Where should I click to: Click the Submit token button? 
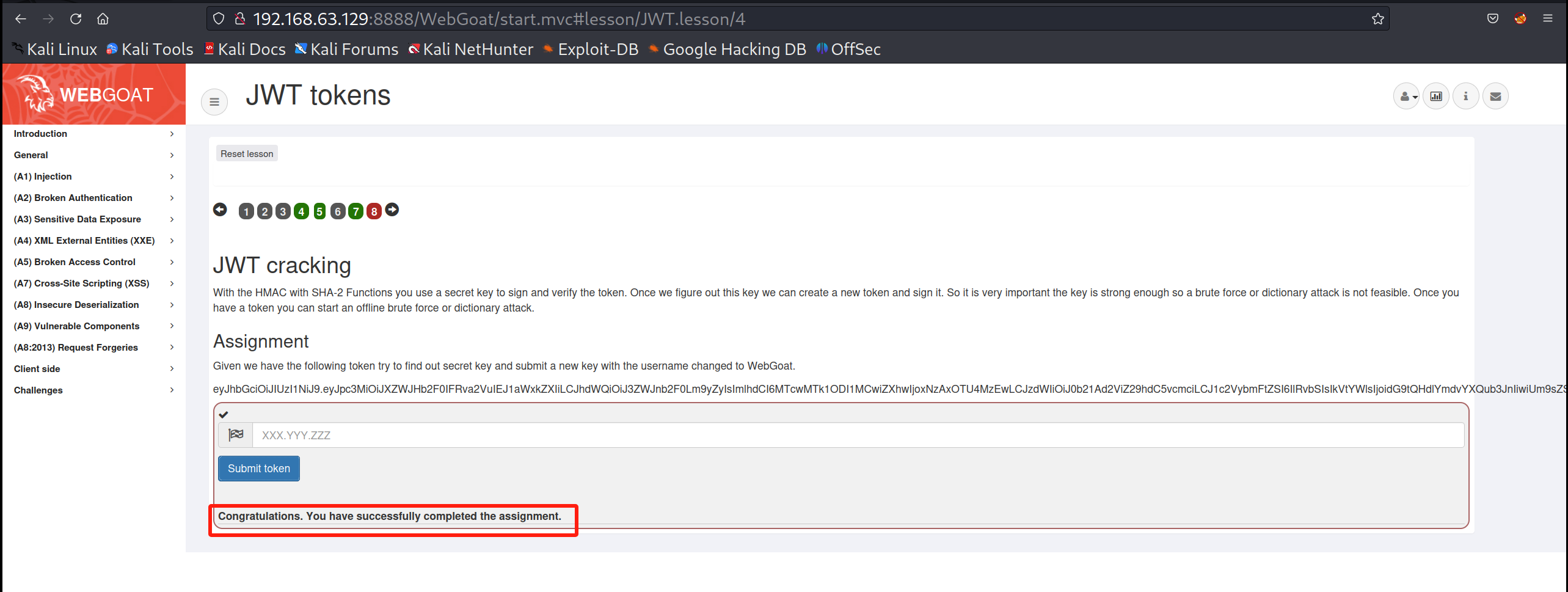tap(259, 469)
